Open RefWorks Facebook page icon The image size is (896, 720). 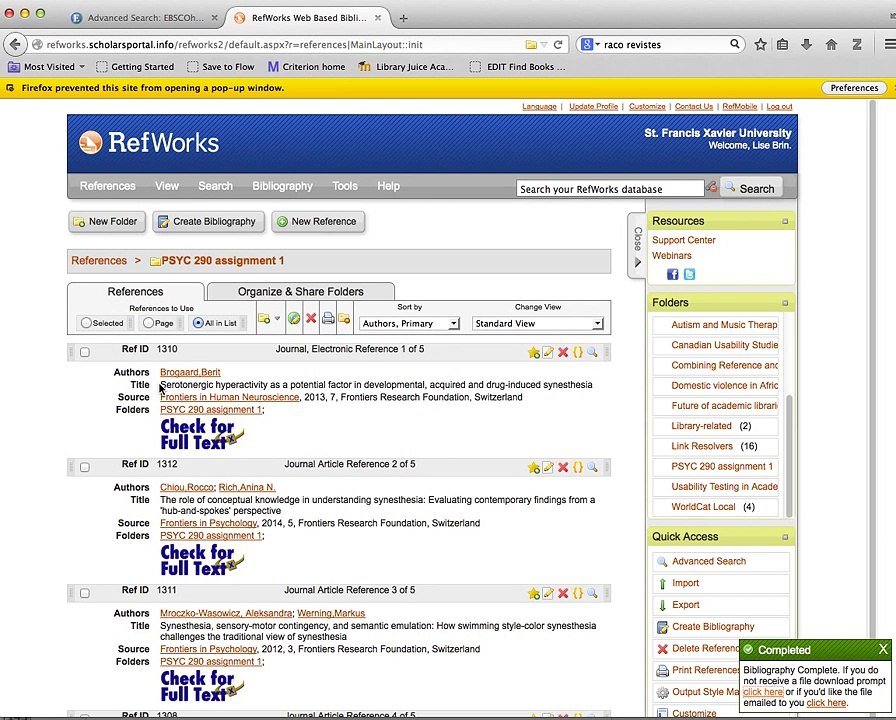(x=673, y=274)
